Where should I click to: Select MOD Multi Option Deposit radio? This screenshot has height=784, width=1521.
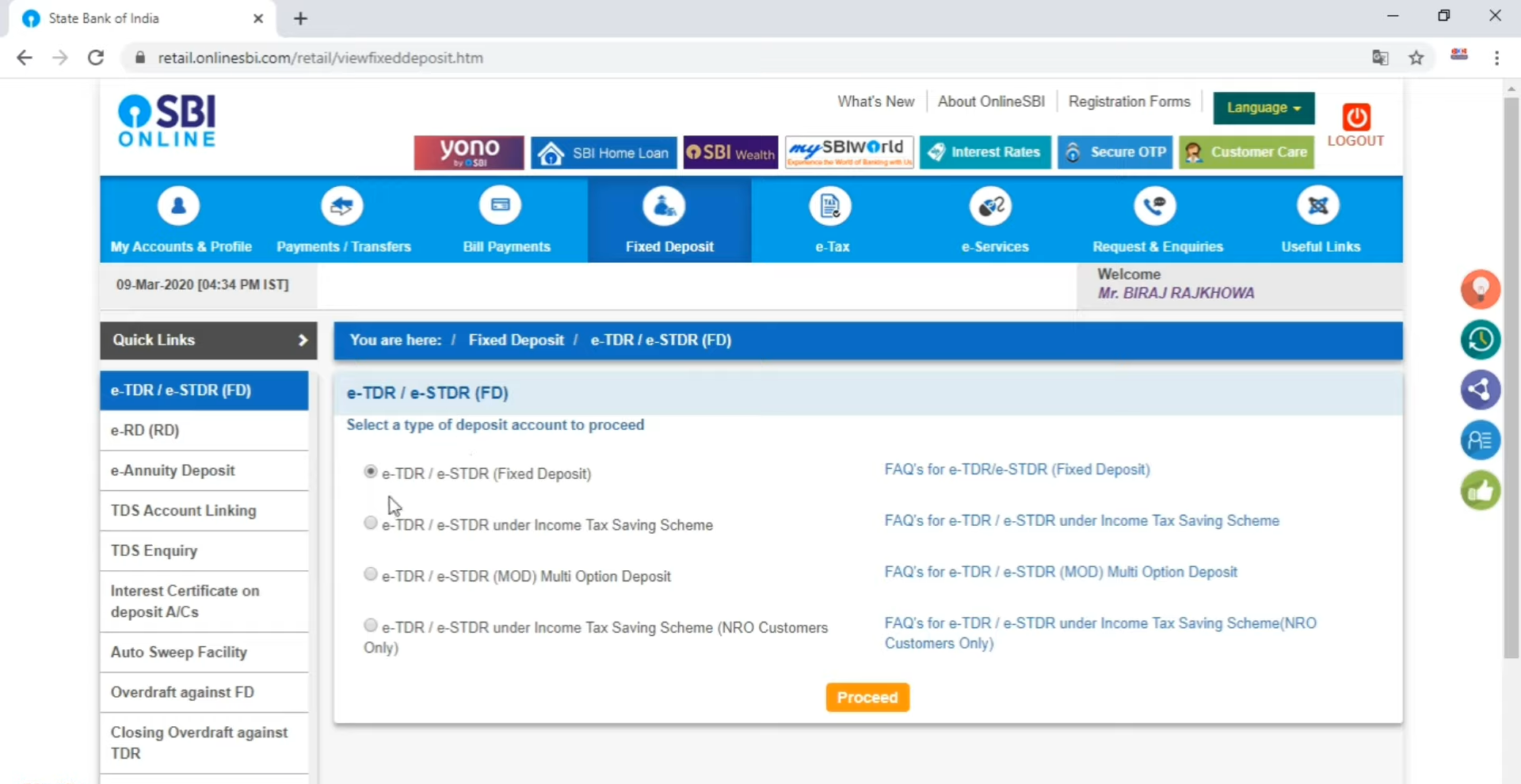tap(370, 574)
